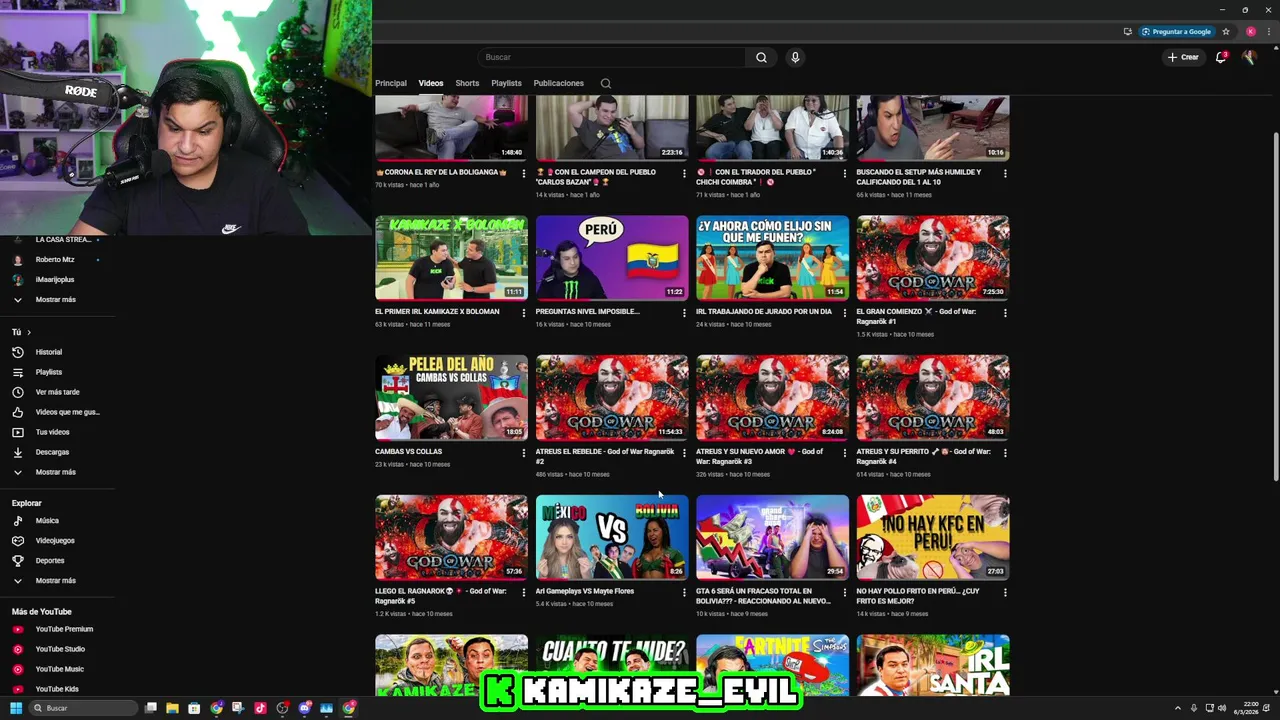Play México VS Bolivia thumbnail

coord(612,537)
